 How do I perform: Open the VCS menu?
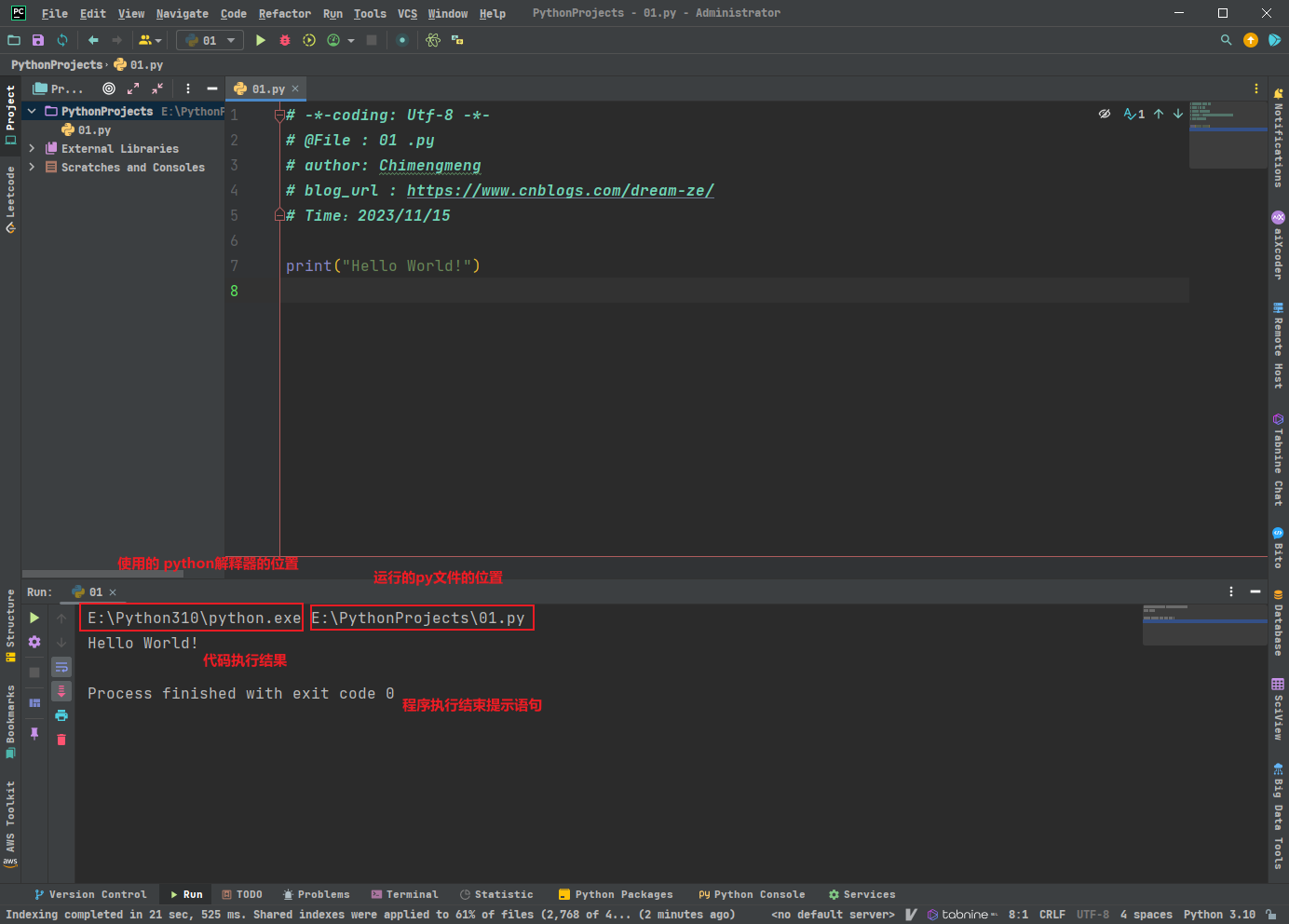coord(407,13)
